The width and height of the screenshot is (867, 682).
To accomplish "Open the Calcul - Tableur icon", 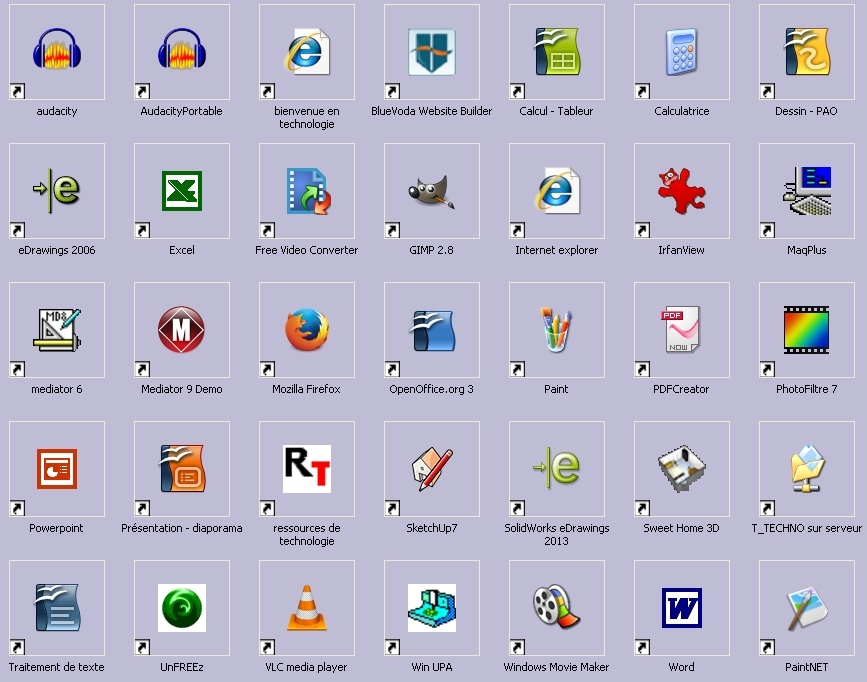I will point(557,51).
